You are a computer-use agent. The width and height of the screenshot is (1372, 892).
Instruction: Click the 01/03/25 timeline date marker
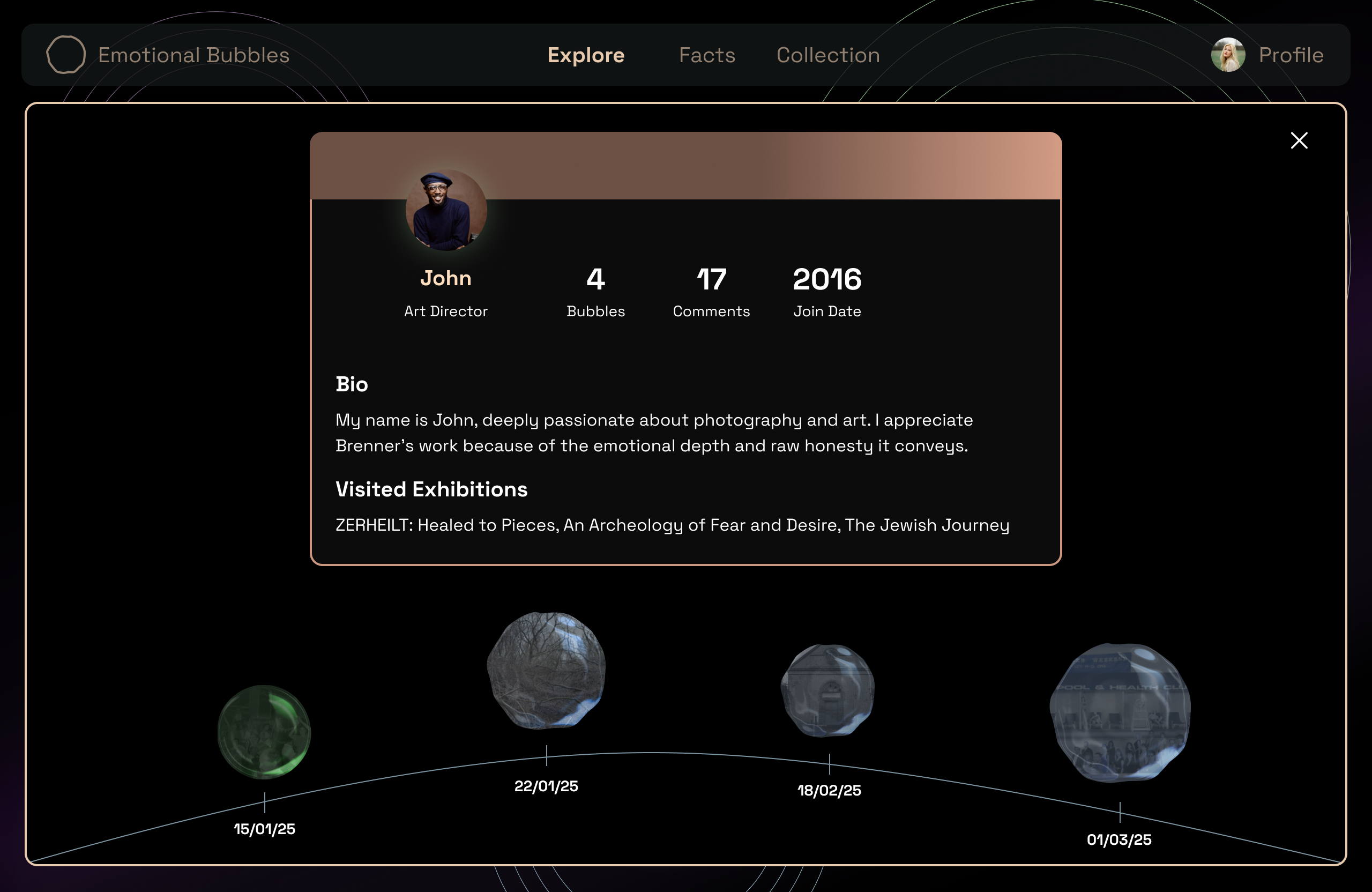[1119, 839]
